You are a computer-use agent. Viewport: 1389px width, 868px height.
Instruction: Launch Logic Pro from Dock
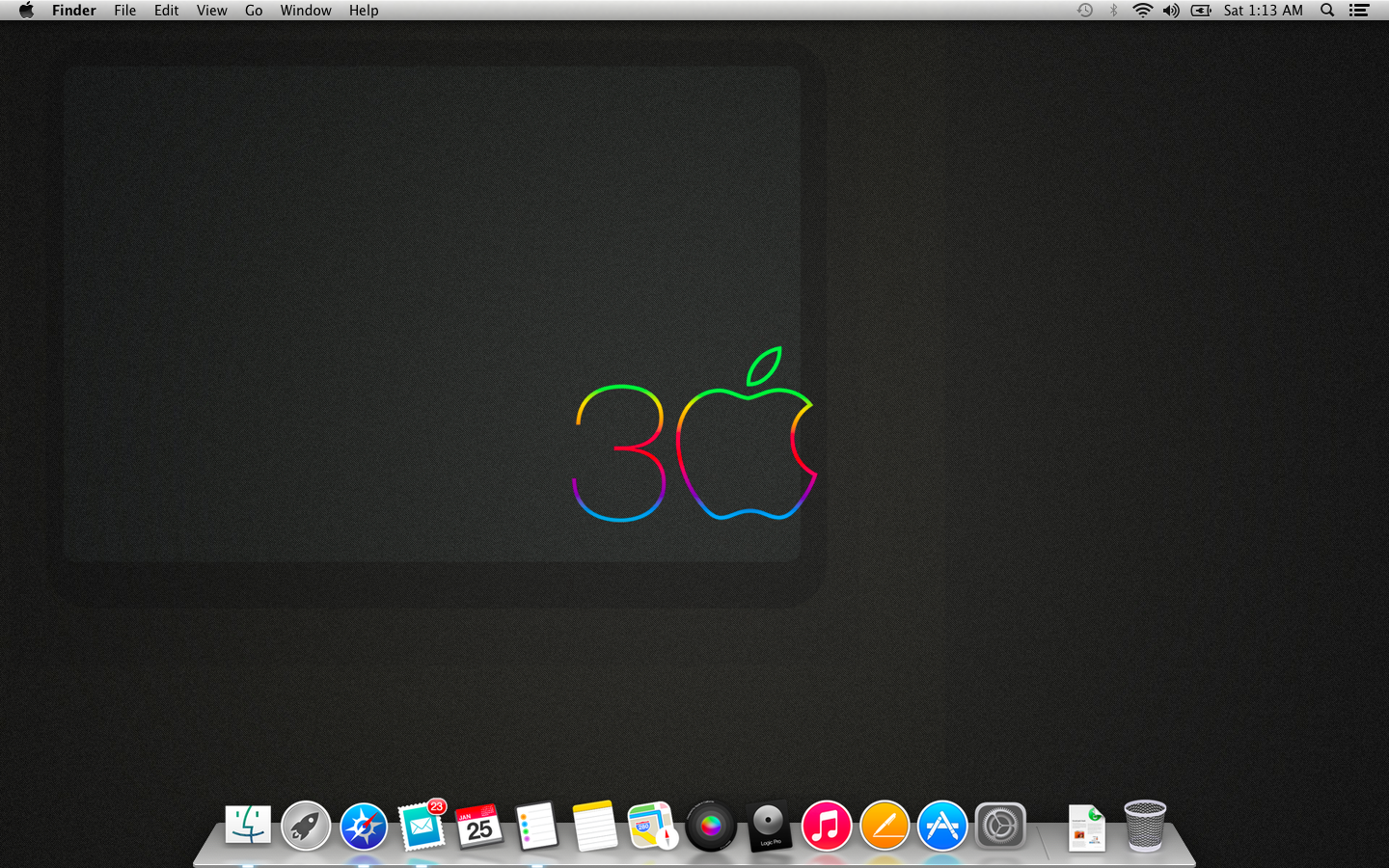point(769,827)
